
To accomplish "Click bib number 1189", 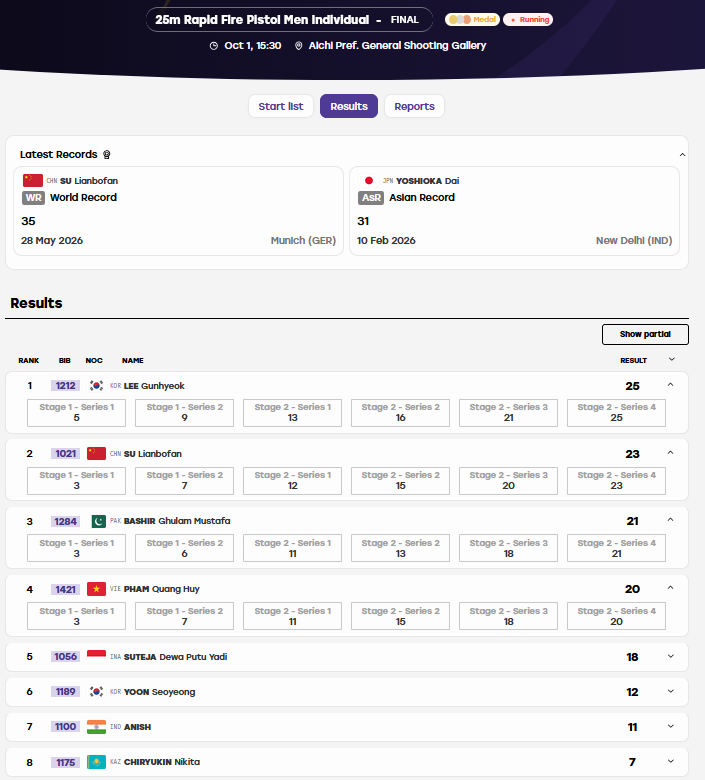I will 65,691.
